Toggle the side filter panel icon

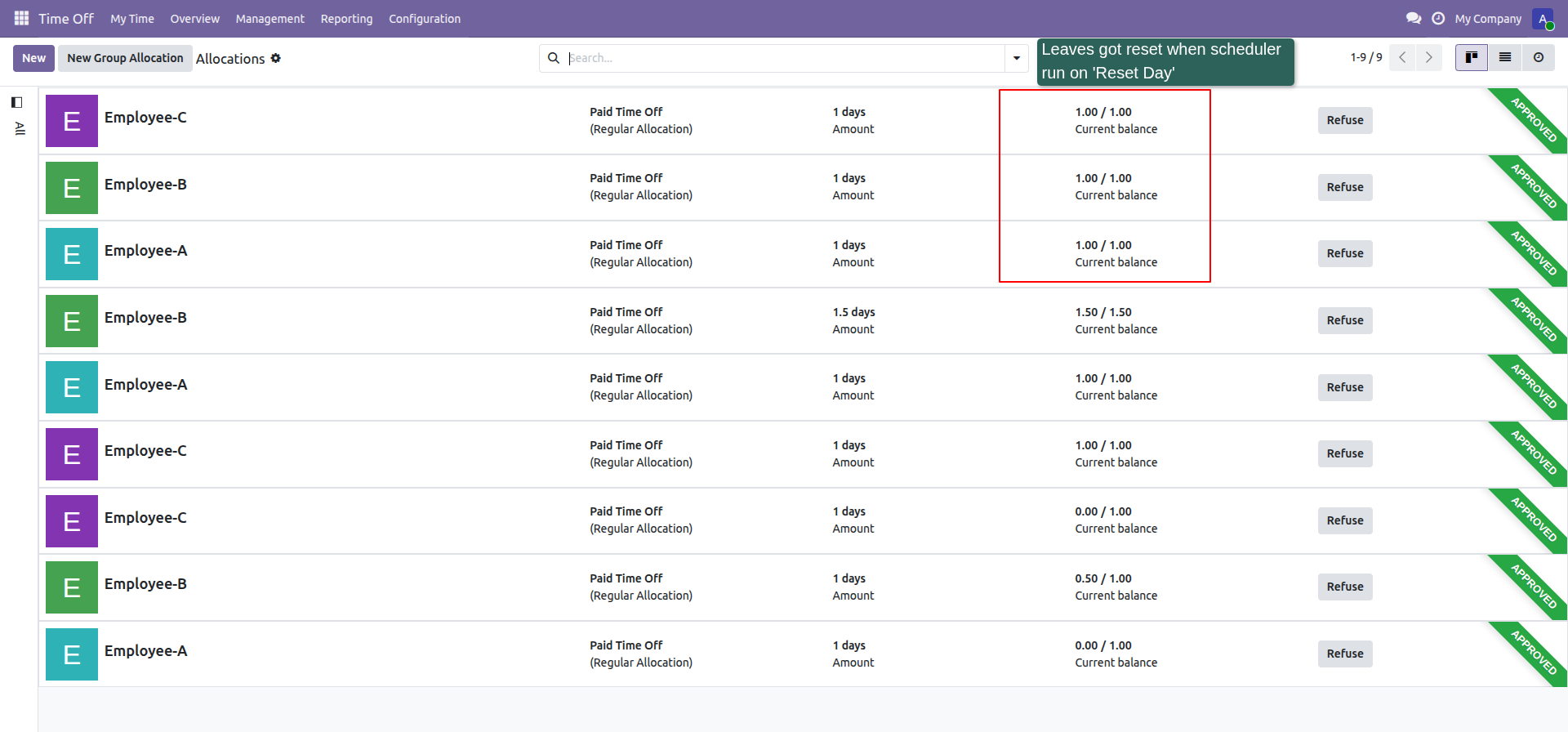(16, 102)
